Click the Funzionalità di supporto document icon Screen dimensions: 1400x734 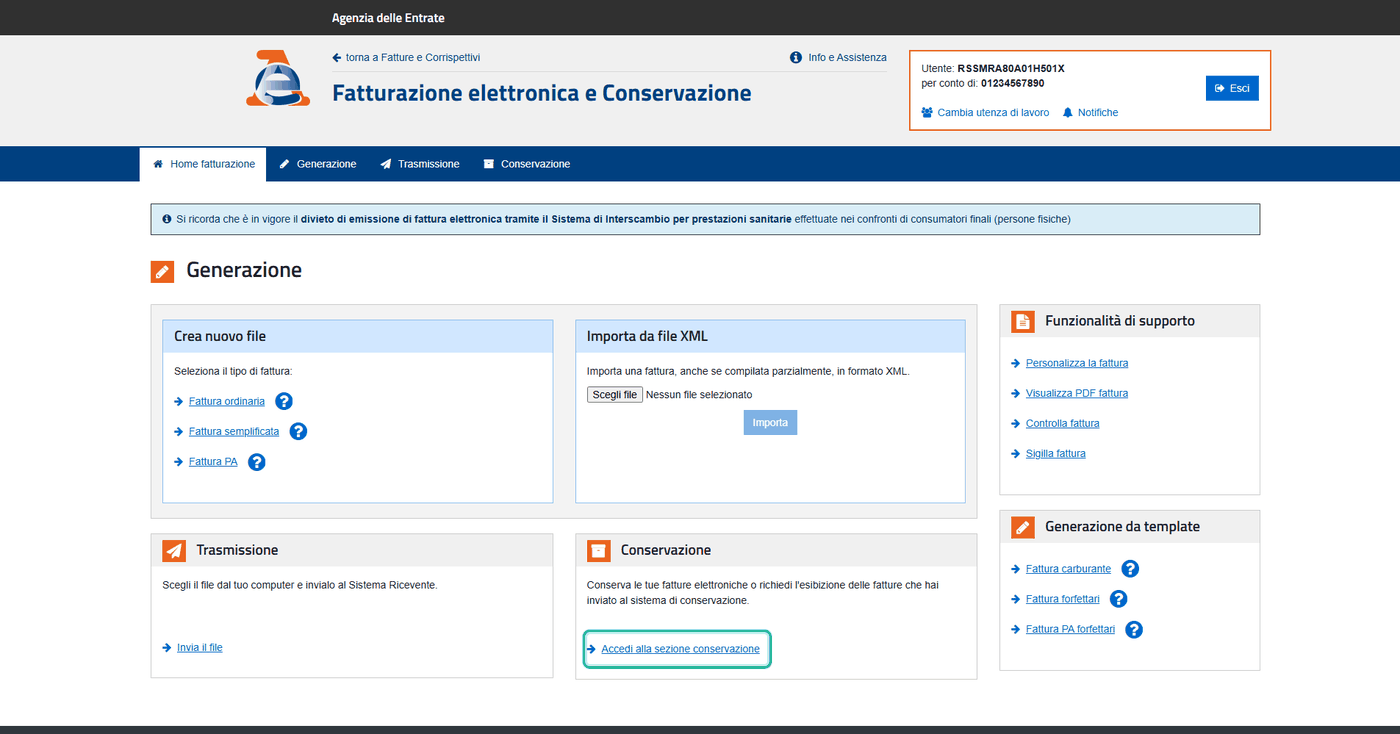[1022, 321]
